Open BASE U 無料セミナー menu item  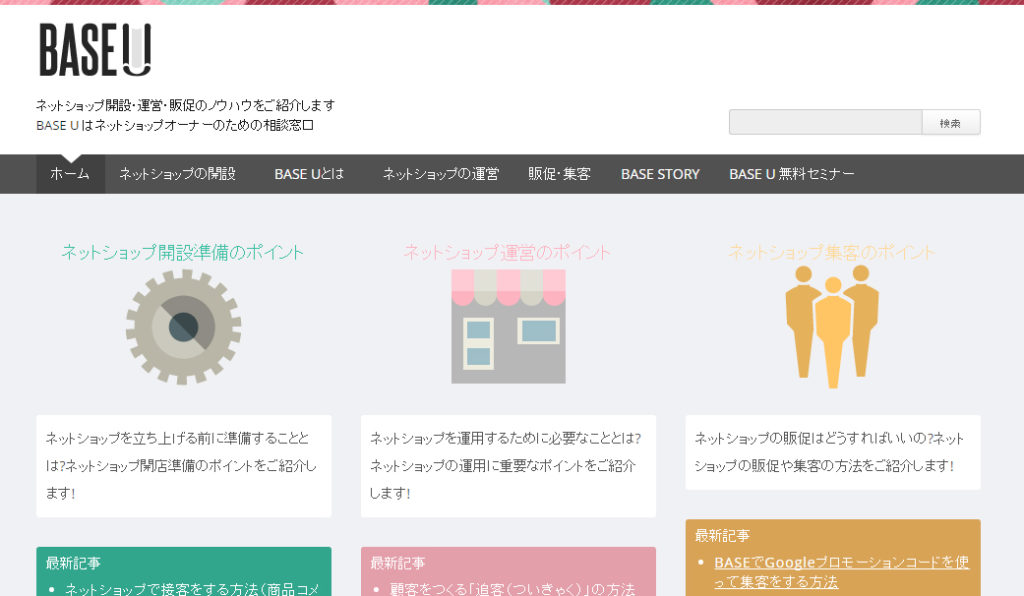pyautogui.click(x=791, y=174)
